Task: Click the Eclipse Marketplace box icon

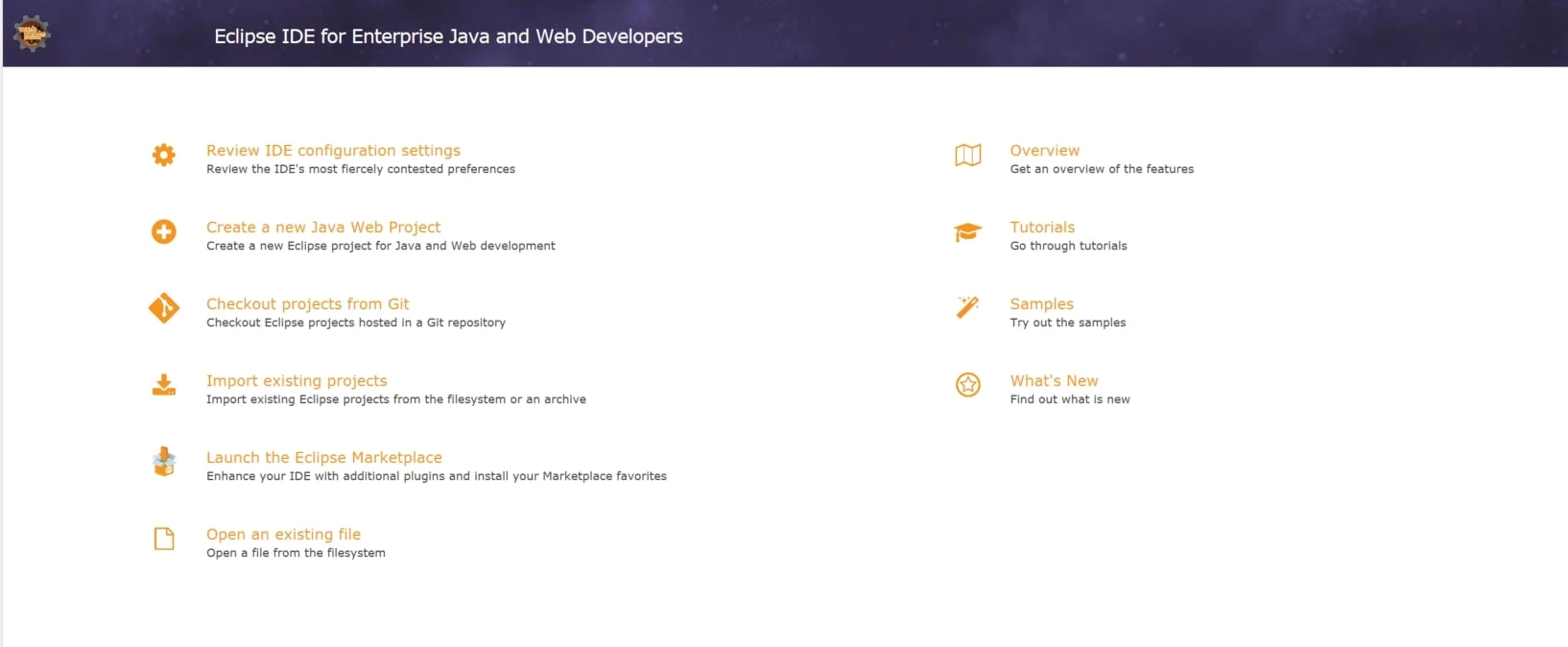Action: coord(164,462)
